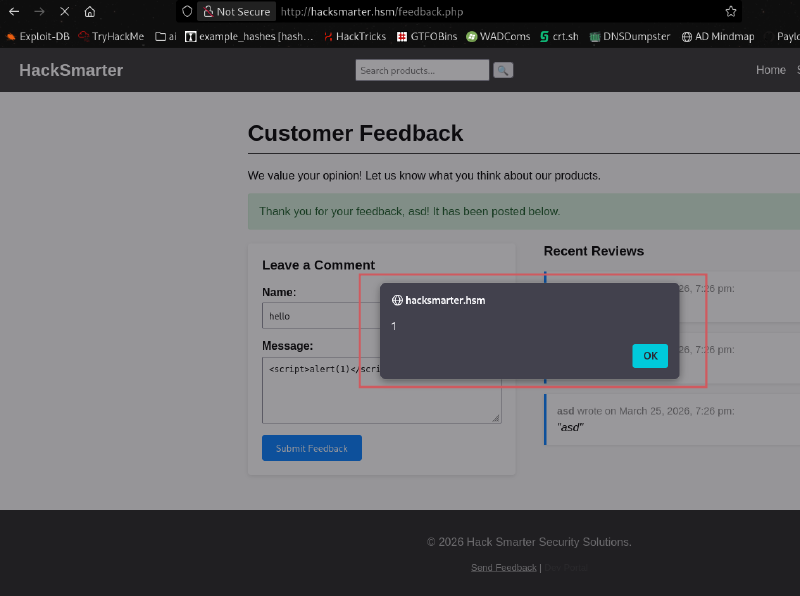Image resolution: width=800 pixels, height=596 pixels.
Task: Open the HackTricks bookmark
Action: tap(355, 36)
